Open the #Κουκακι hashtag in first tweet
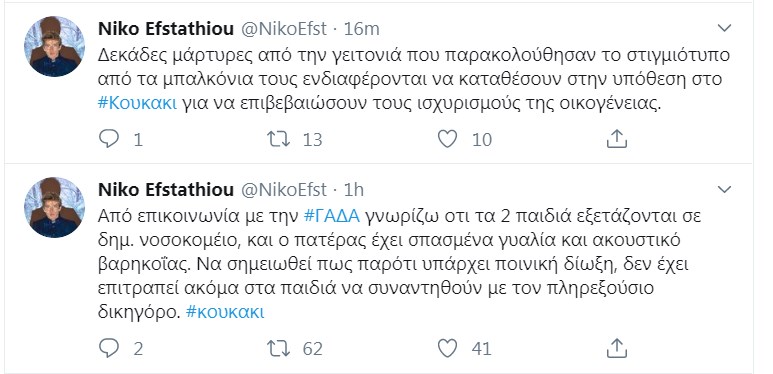773x374 pixels. [137, 104]
